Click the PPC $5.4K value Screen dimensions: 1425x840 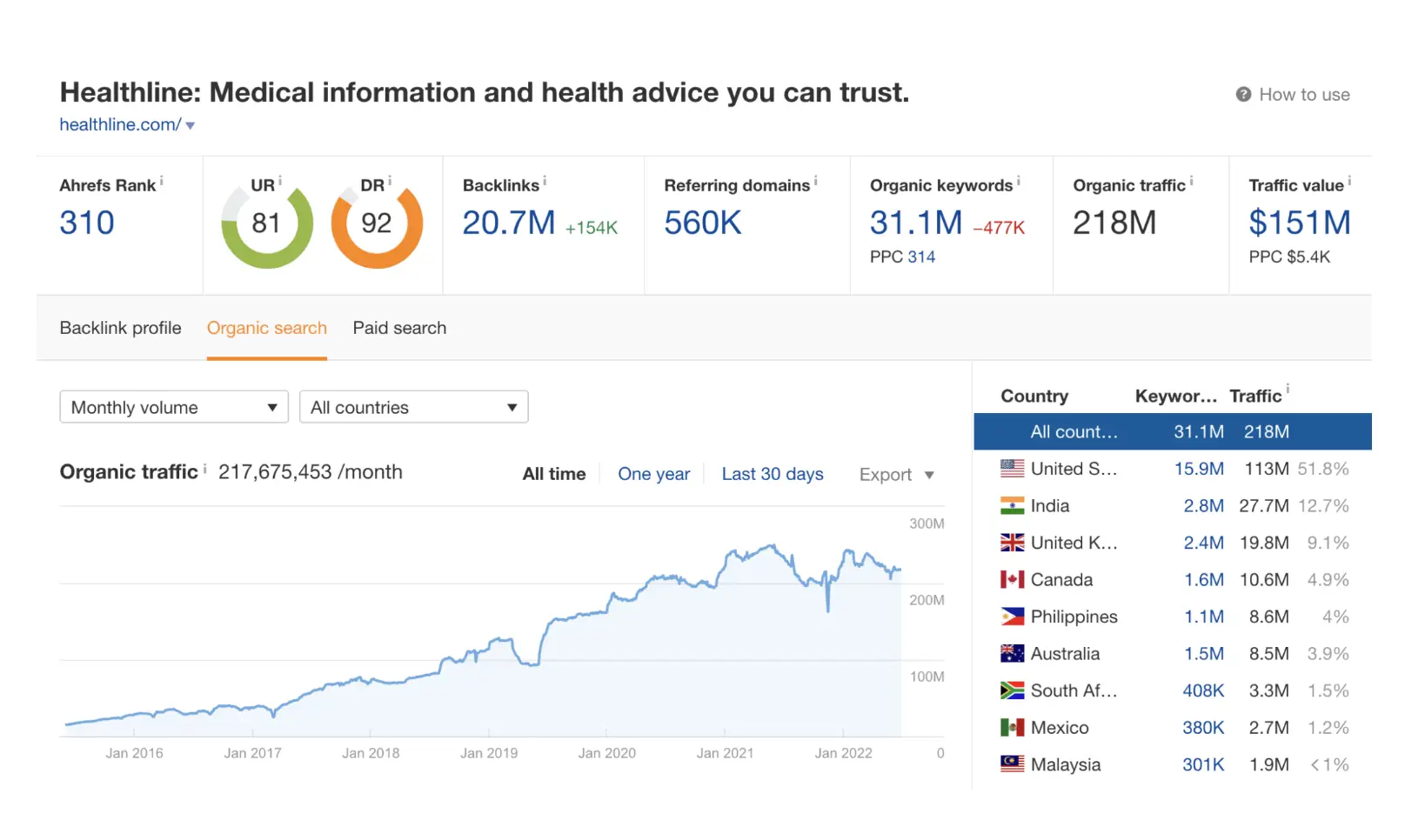click(1289, 257)
